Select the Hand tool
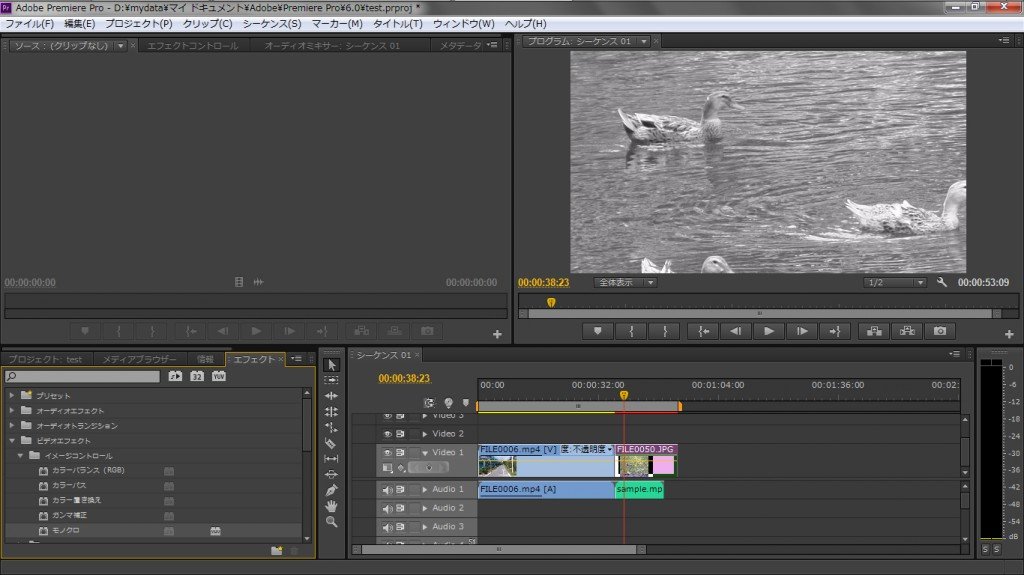Screen dimensions: 1024x575 (x=332, y=506)
